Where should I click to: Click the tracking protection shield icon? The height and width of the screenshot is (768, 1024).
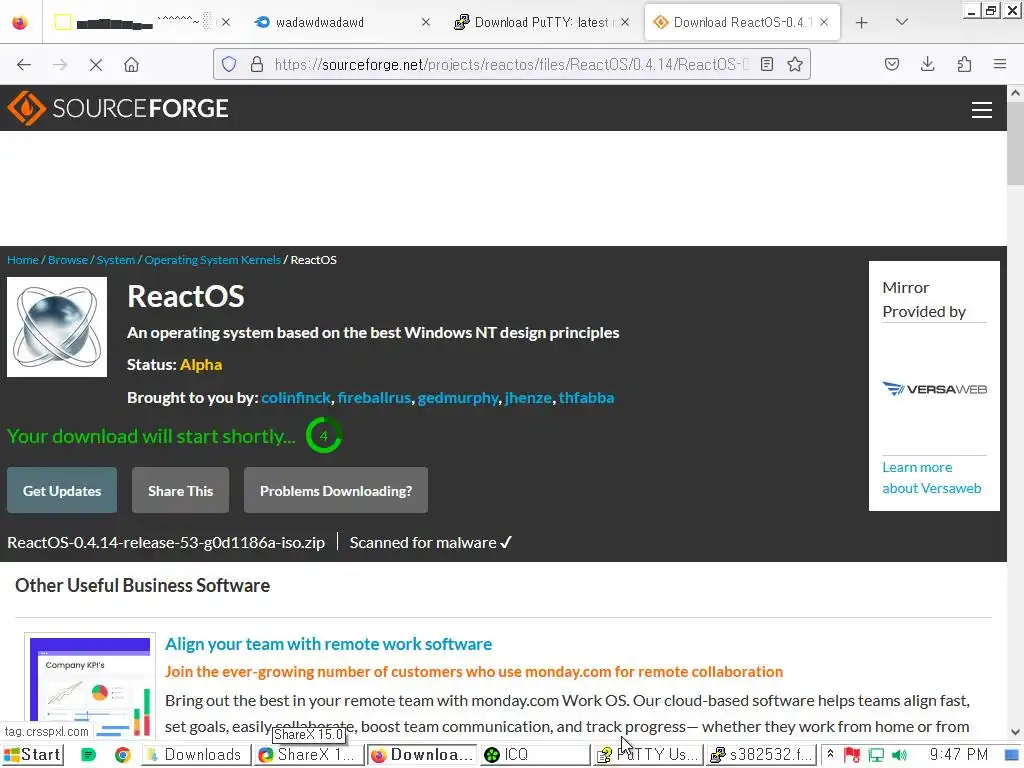[229, 64]
